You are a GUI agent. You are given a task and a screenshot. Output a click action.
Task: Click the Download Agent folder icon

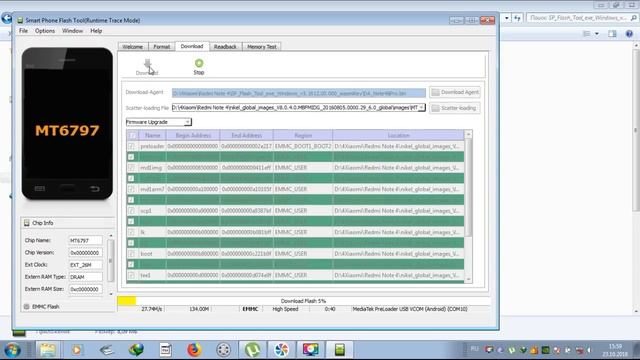click(436, 92)
